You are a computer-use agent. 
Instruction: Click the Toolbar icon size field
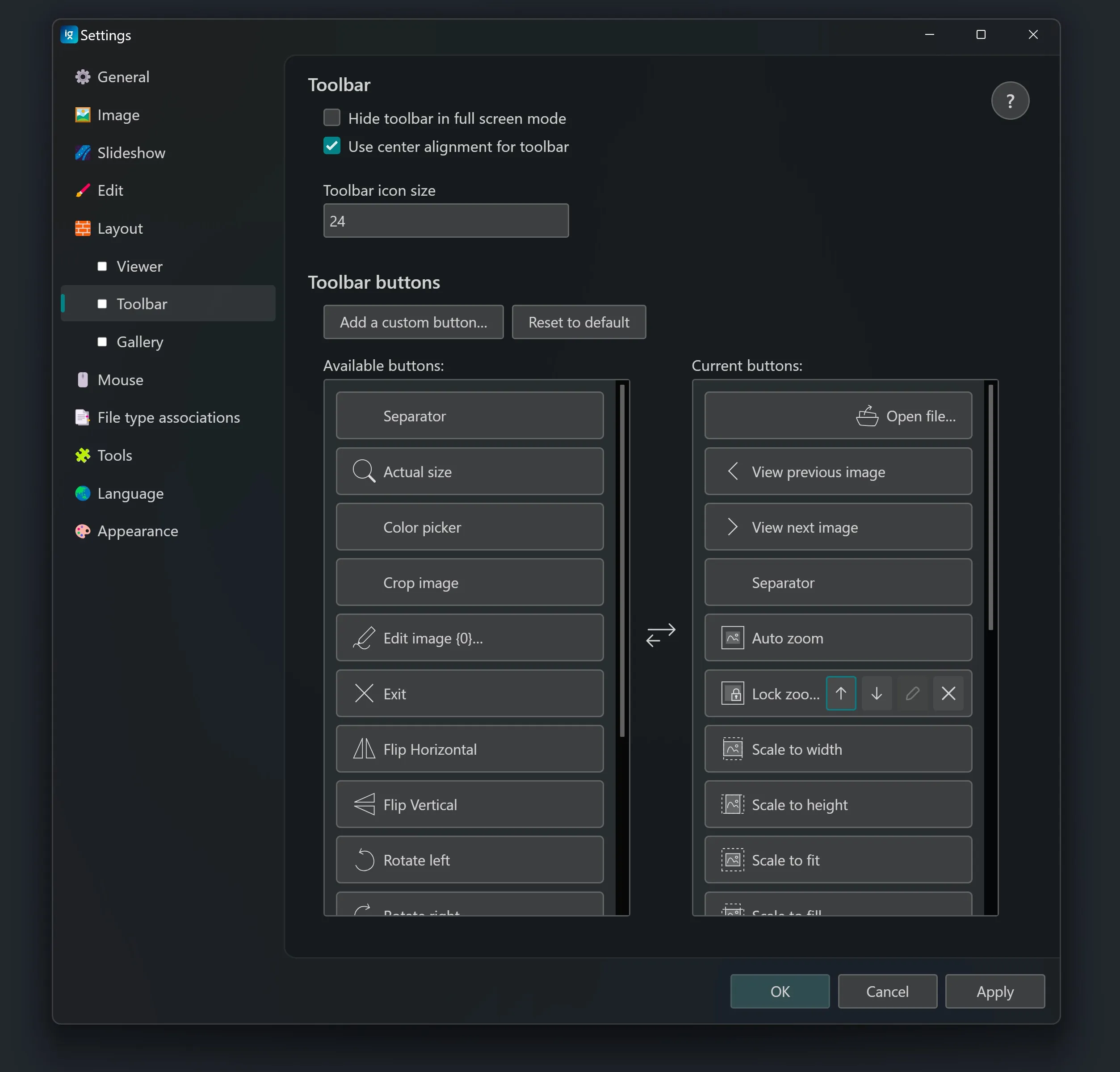coord(446,221)
